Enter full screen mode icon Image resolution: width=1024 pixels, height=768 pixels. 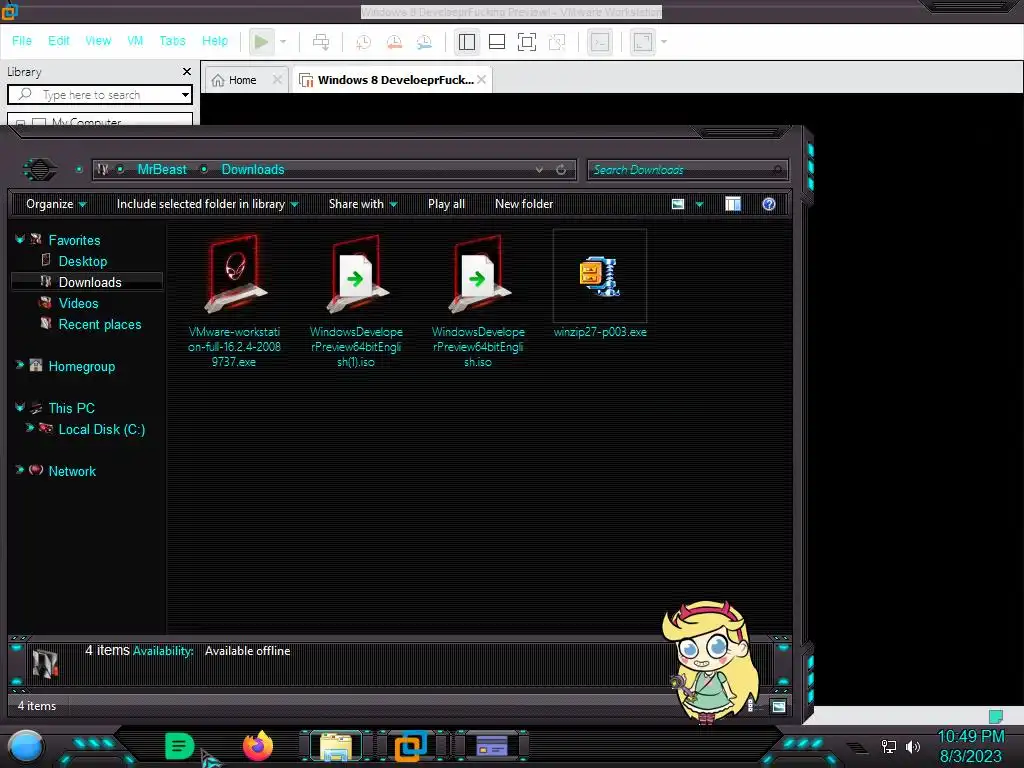pos(527,42)
